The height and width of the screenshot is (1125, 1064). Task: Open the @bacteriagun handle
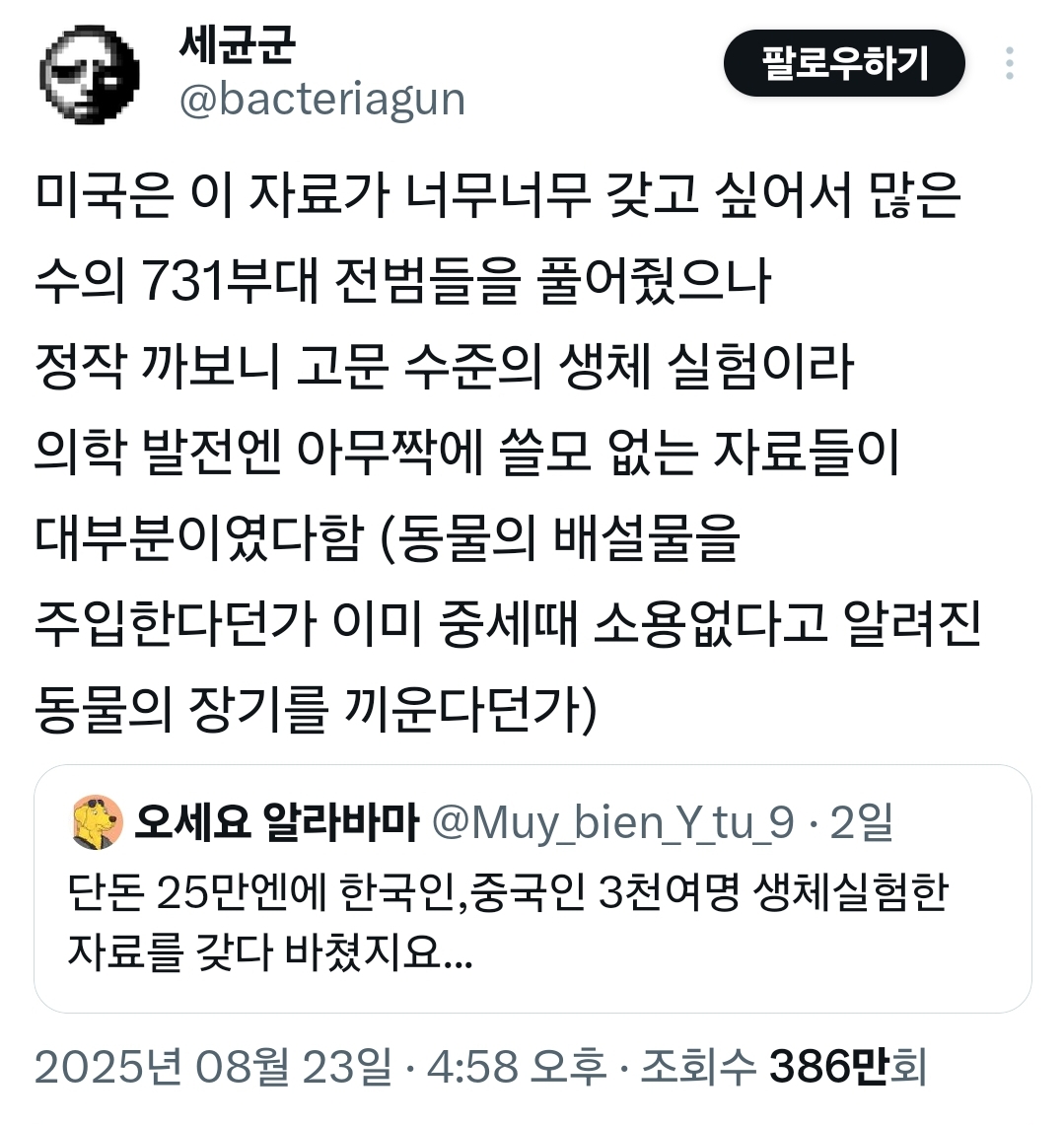tap(322, 99)
